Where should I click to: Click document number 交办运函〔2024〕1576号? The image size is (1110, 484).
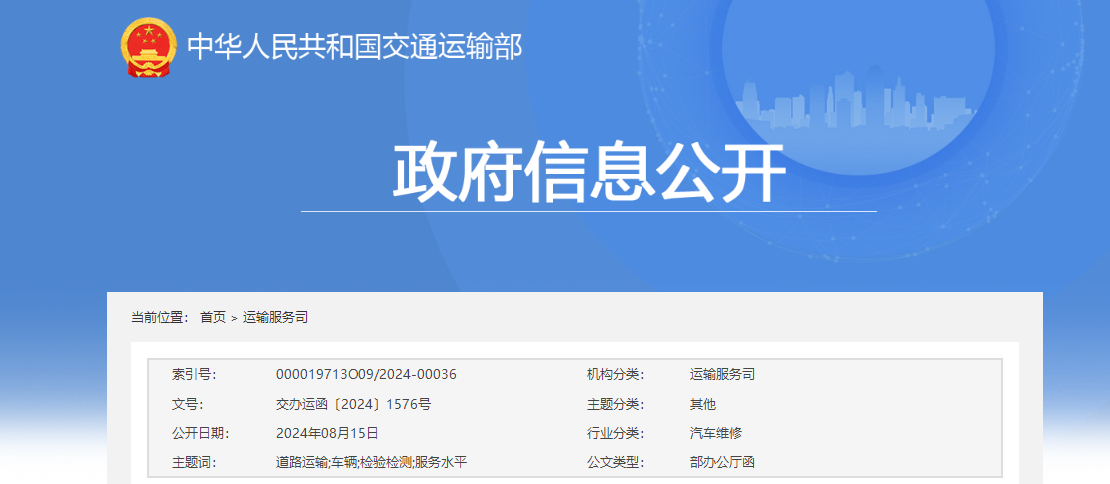(x=353, y=404)
